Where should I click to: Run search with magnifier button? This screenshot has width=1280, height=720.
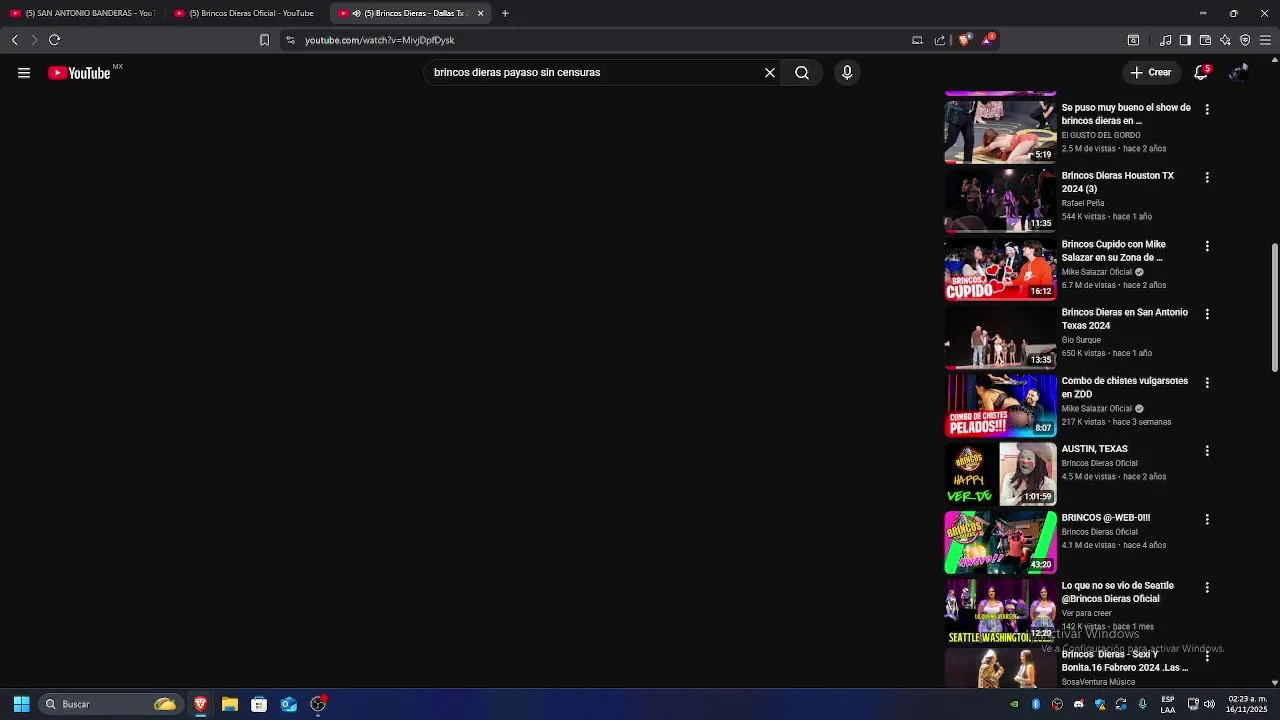802,72
